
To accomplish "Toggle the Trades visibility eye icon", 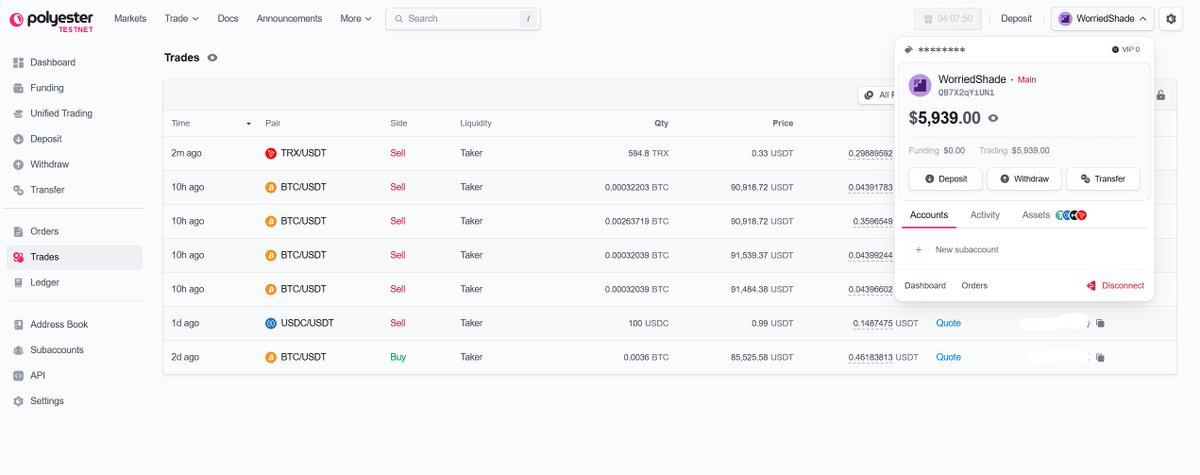I will coord(212,58).
